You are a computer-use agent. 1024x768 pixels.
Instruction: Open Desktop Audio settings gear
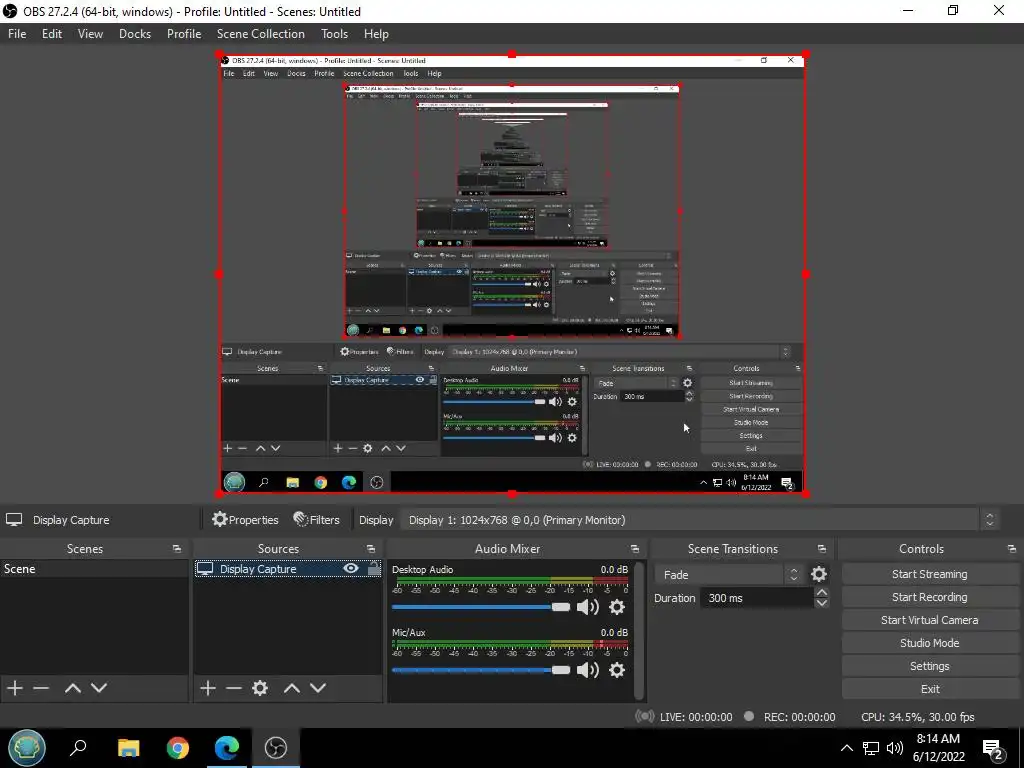pos(616,607)
